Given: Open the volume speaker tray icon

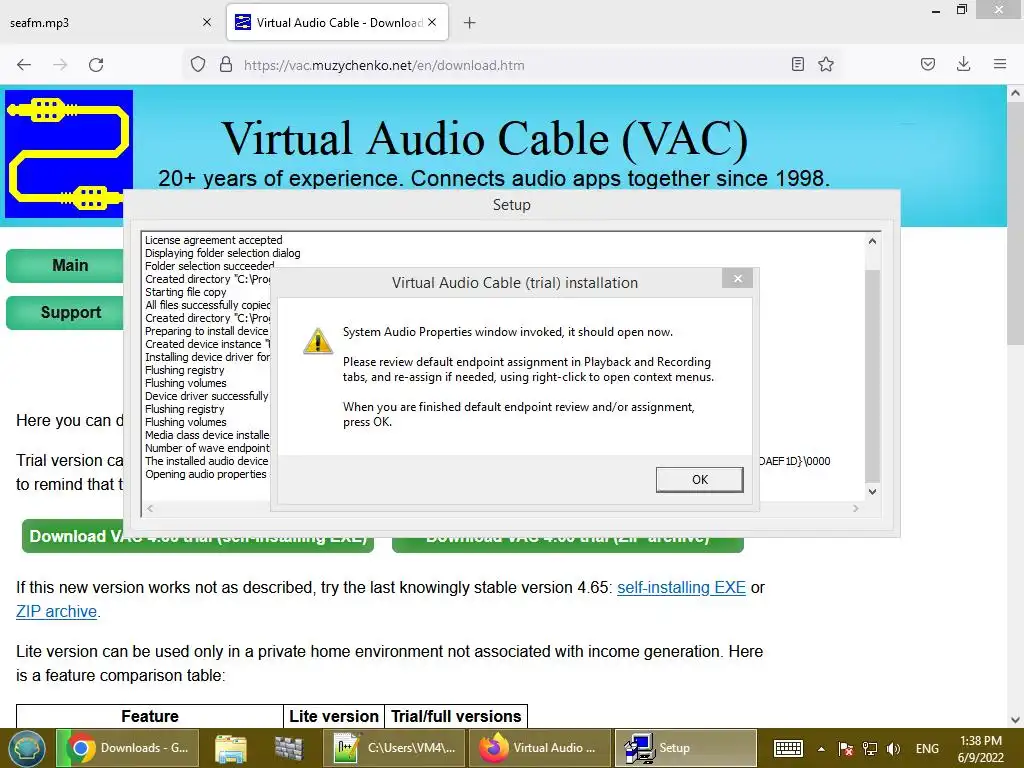Looking at the screenshot, I should (893, 748).
